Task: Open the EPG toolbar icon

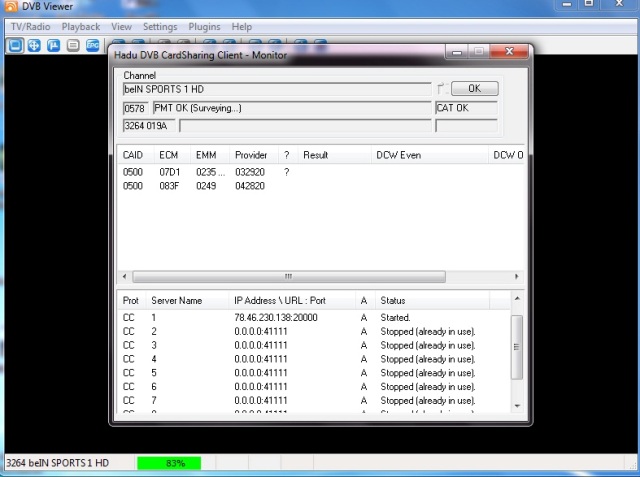Action: pyautogui.click(x=93, y=45)
